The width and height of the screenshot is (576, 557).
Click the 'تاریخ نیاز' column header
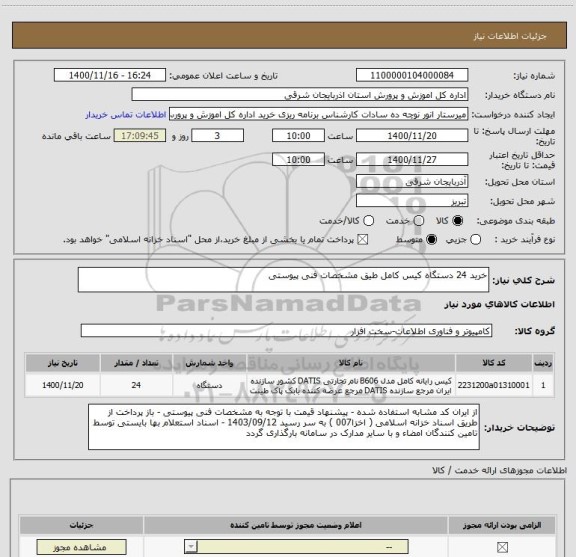click(62, 363)
